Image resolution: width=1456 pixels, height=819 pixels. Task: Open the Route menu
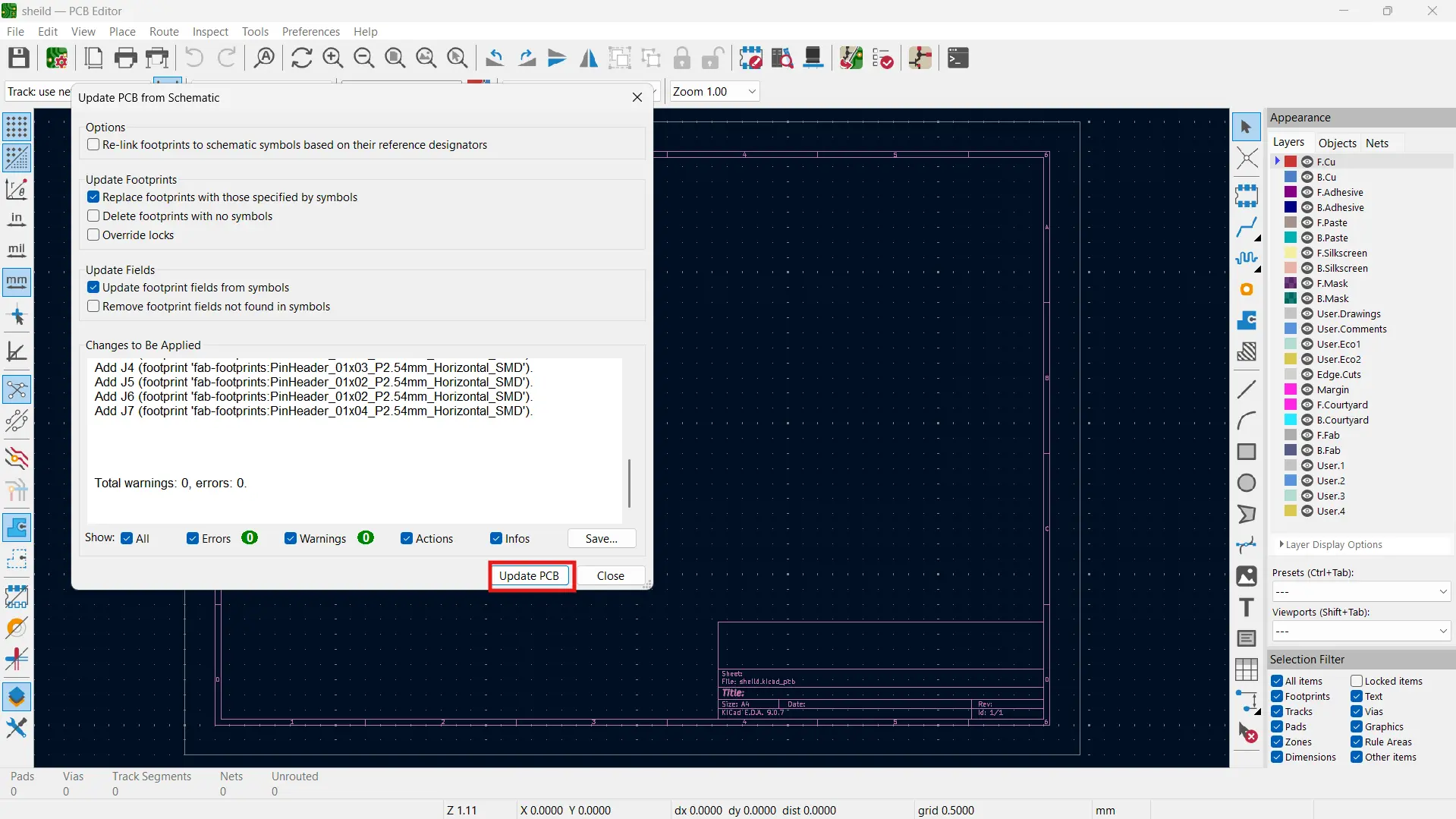(164, 31)
